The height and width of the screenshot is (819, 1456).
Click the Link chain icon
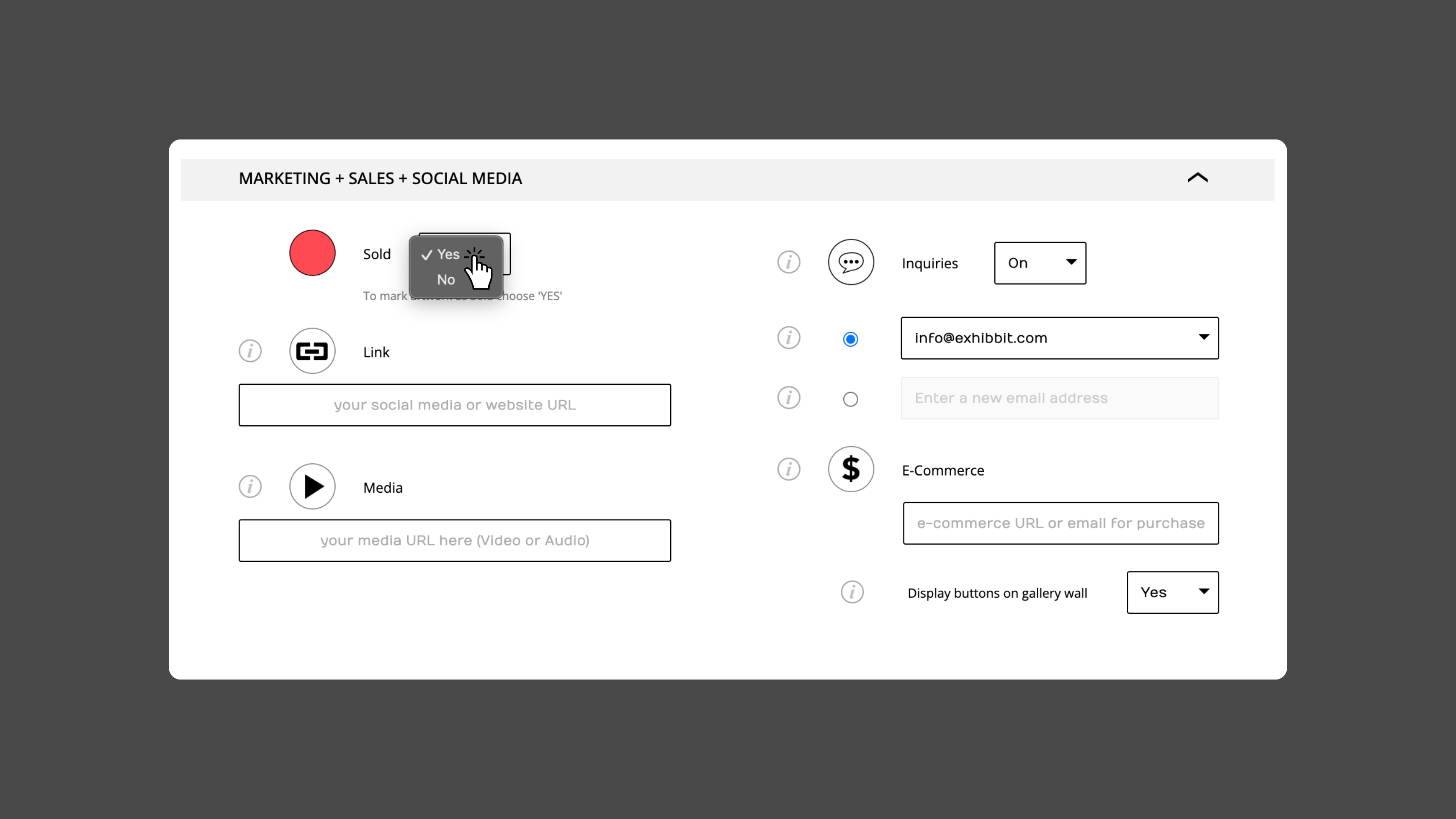click(x=312, y=351)
